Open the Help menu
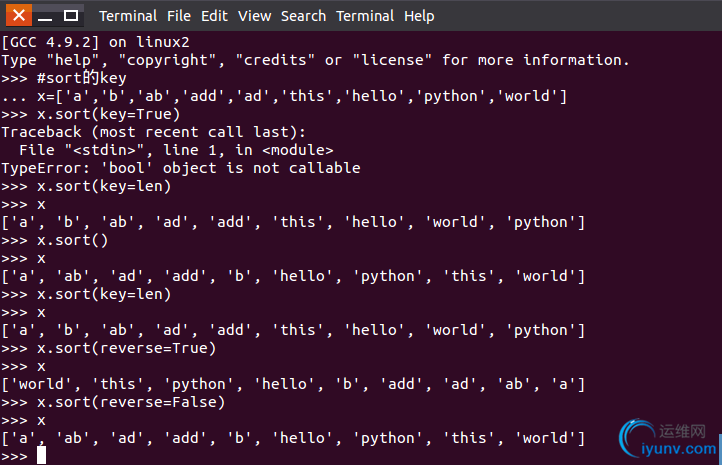 (x=419, y=16)
